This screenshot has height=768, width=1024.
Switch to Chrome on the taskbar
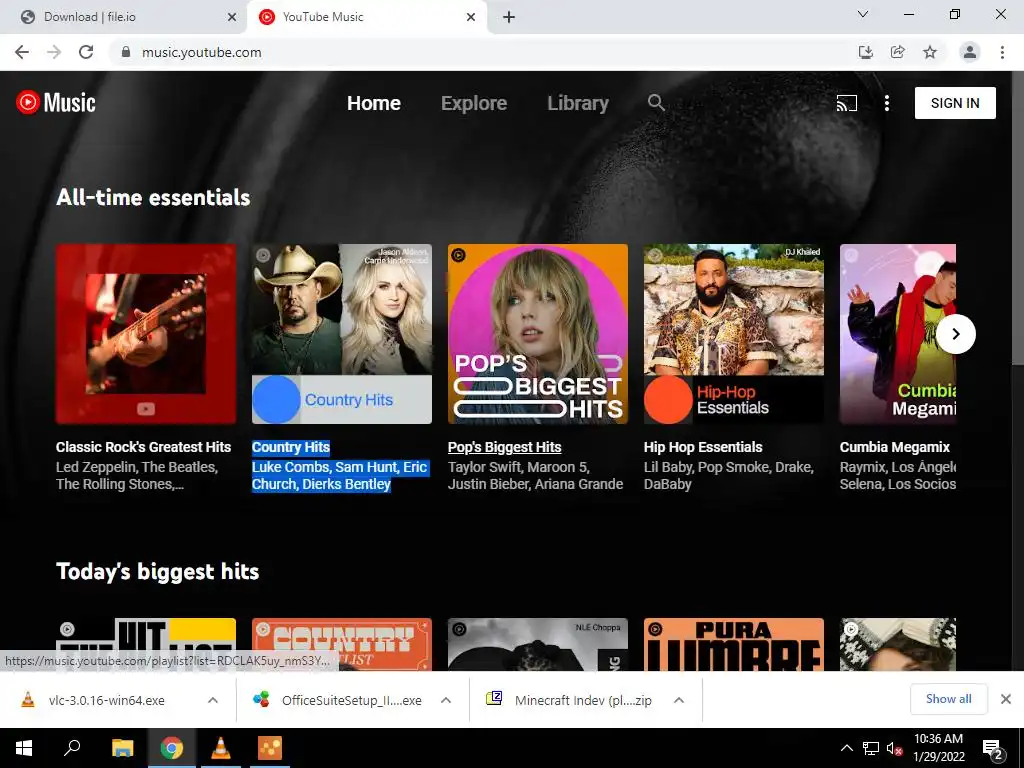172,748
